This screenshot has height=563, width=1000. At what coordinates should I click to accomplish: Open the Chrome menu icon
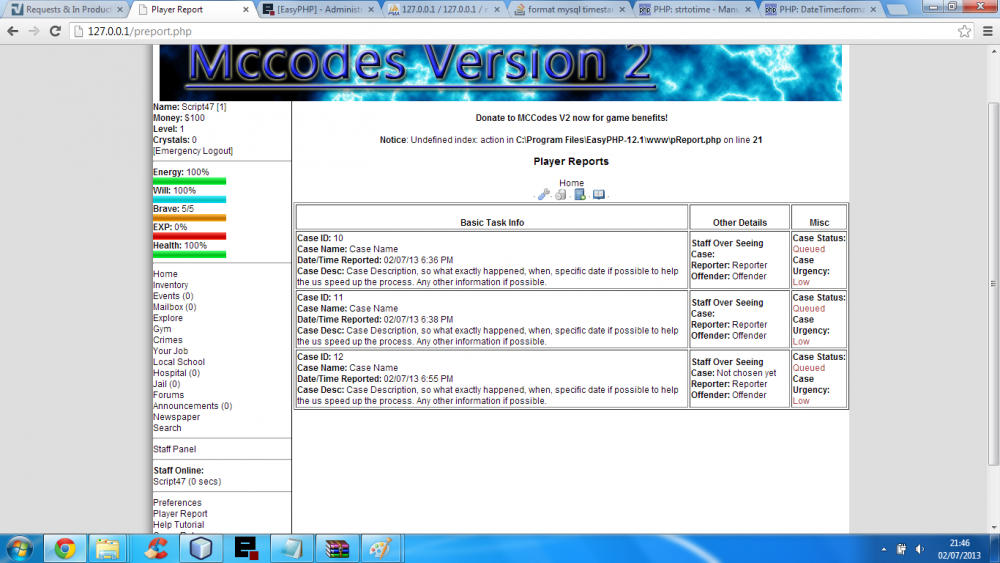pyautogui.click(x=985, y=31)
